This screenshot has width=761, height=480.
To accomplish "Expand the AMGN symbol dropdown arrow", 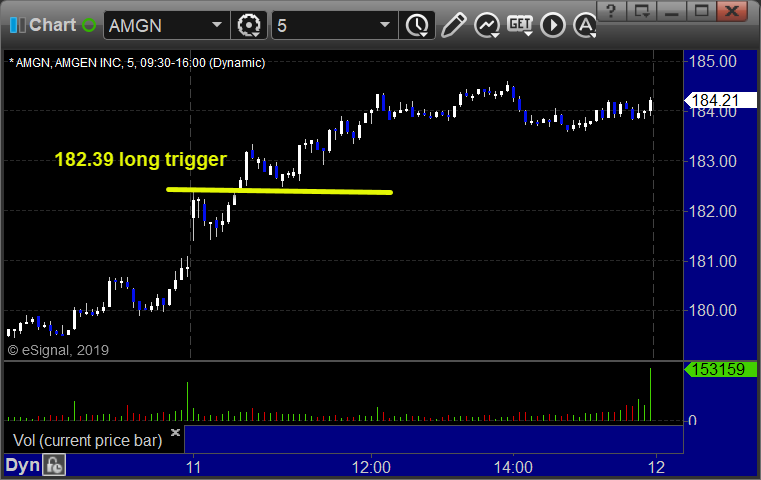I will (x=216, y=25).
